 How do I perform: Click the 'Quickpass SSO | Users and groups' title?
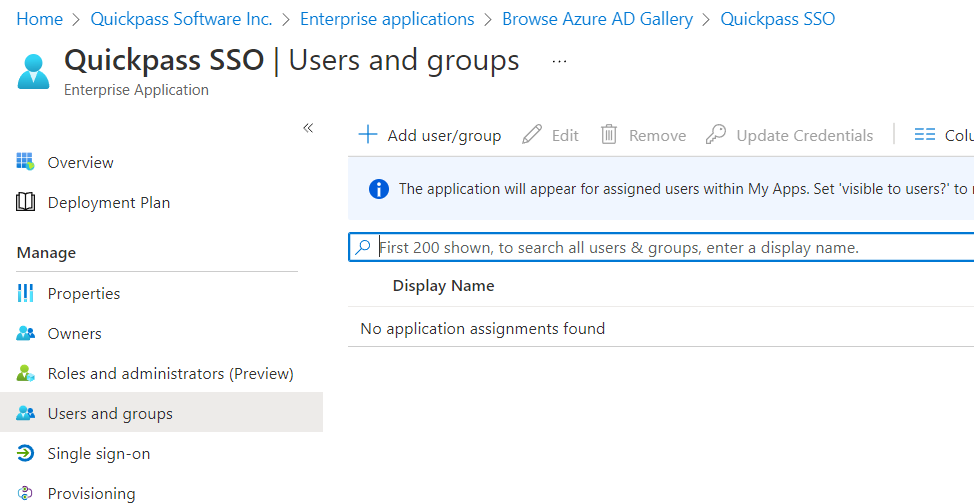pyautogui.click(x=292, y=60)
